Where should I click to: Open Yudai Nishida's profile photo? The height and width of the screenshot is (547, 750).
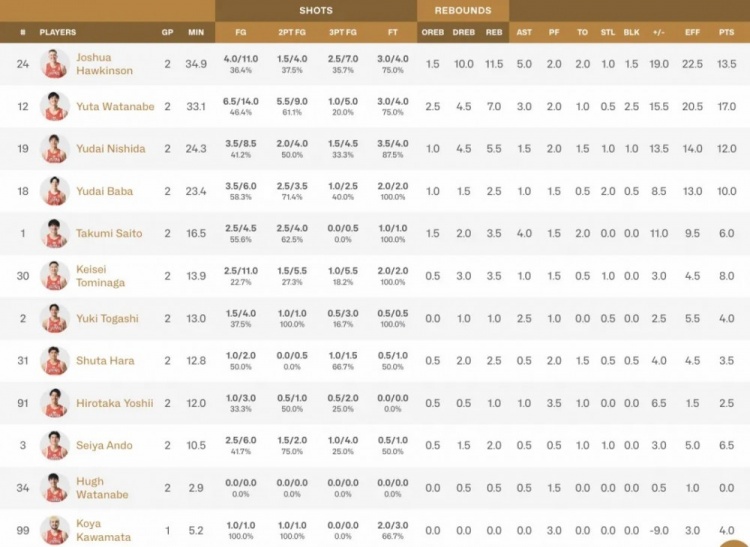(55, 149)
